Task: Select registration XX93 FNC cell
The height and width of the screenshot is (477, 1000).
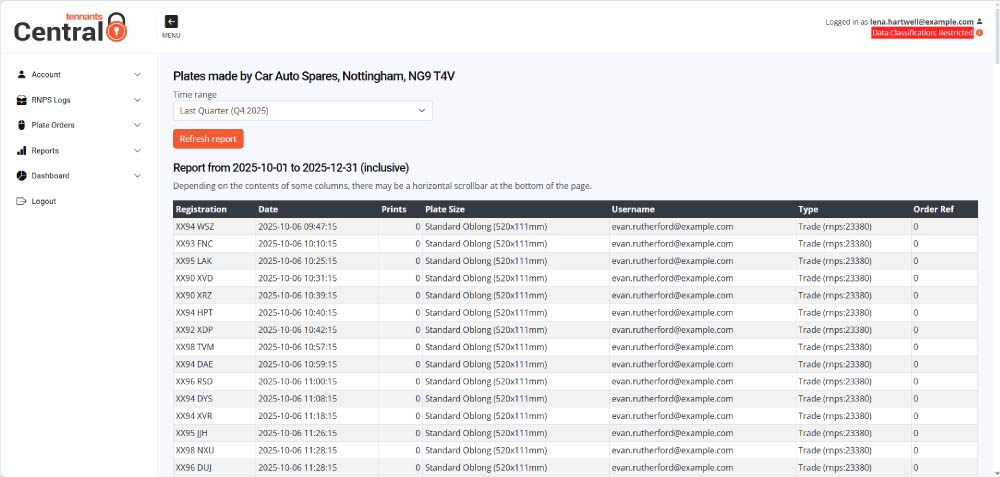Action: click(214, 244)
